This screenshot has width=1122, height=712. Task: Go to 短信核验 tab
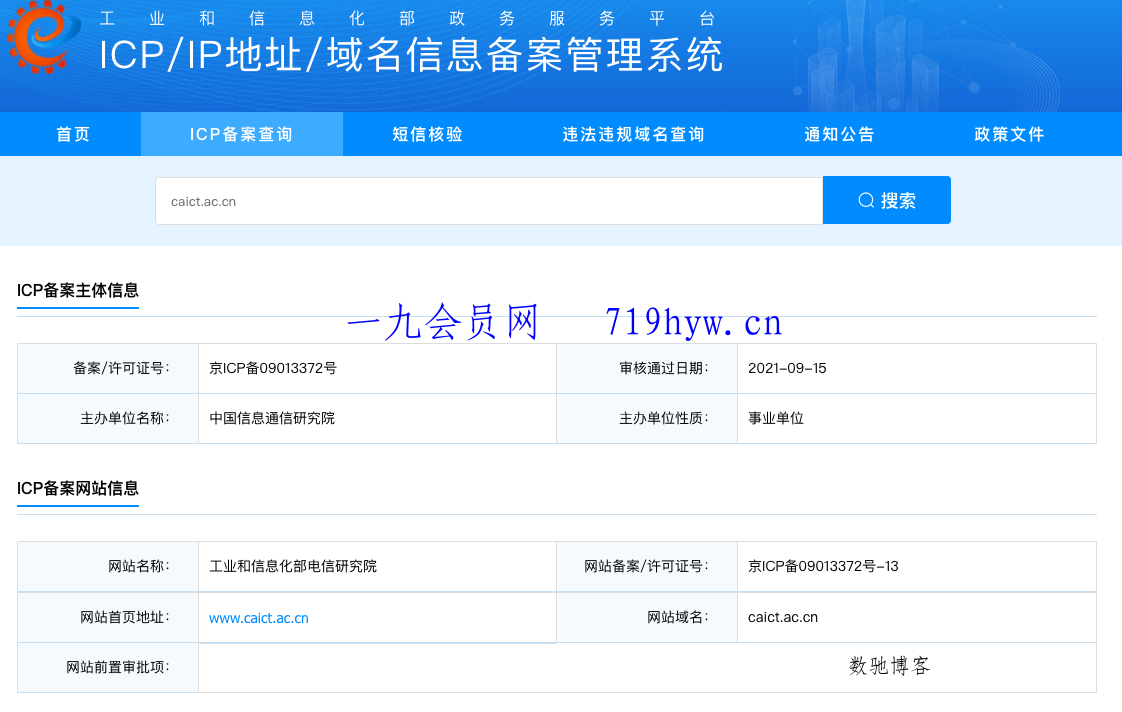coord(428,135)
